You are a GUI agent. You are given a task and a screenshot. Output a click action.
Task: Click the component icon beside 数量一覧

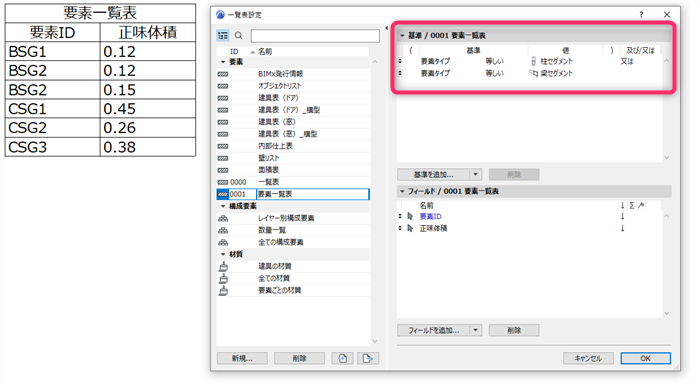223,230
